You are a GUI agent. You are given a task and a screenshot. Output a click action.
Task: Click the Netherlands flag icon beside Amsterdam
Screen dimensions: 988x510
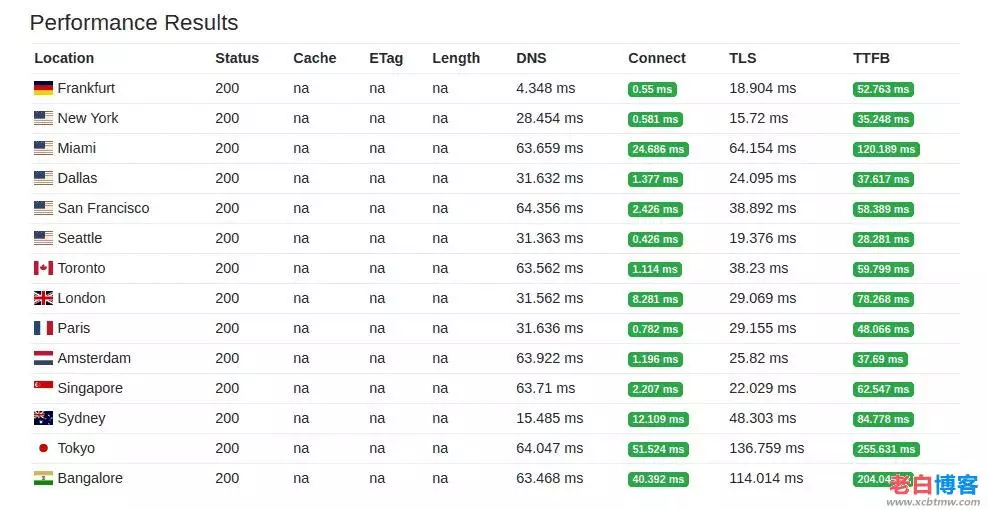point(43,358)
